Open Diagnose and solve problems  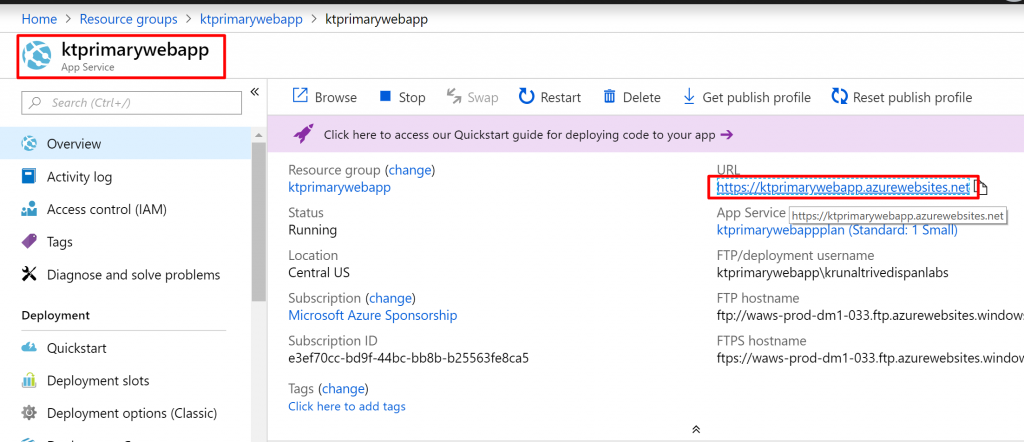pyautogui.click(x=125, y=274)
